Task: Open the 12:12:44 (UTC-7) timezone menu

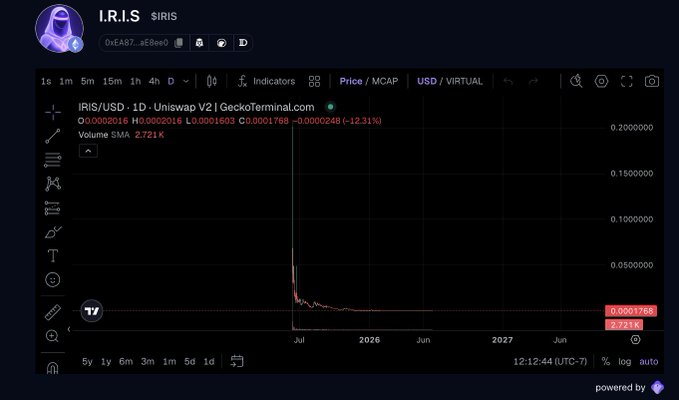Action: tap(550, 361)
